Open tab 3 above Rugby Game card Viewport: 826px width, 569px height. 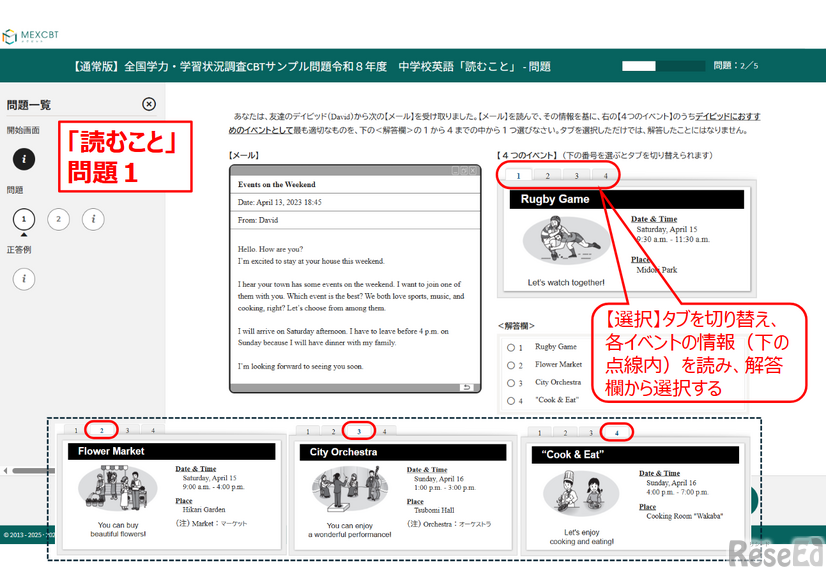tap(576, 176)
